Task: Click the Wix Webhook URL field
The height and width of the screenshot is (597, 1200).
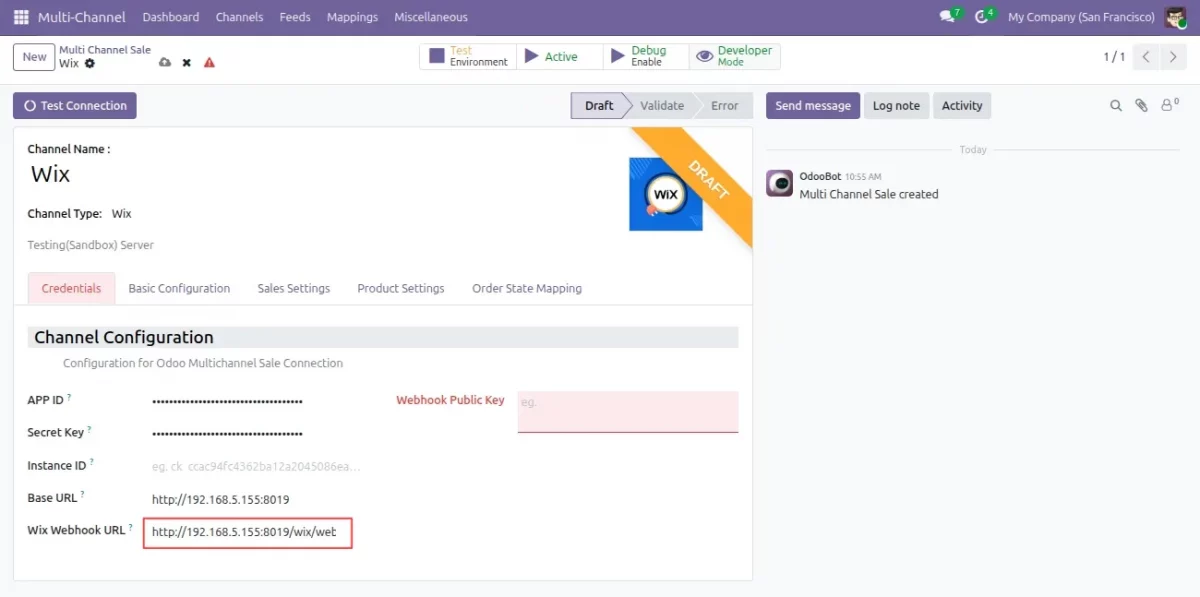Action: coord(248,532)
